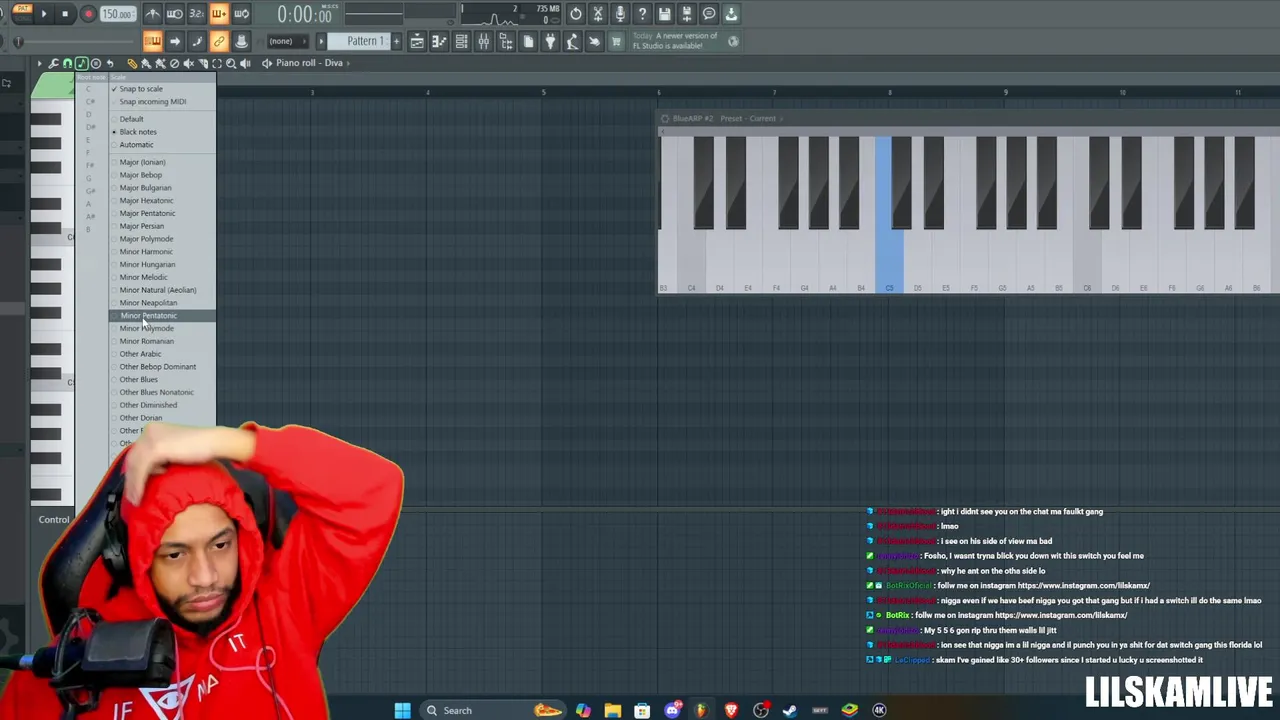Click highlighted C5 key on BlueARP keyboard
Screen dimensions: 1280x720
click(889, 262)
